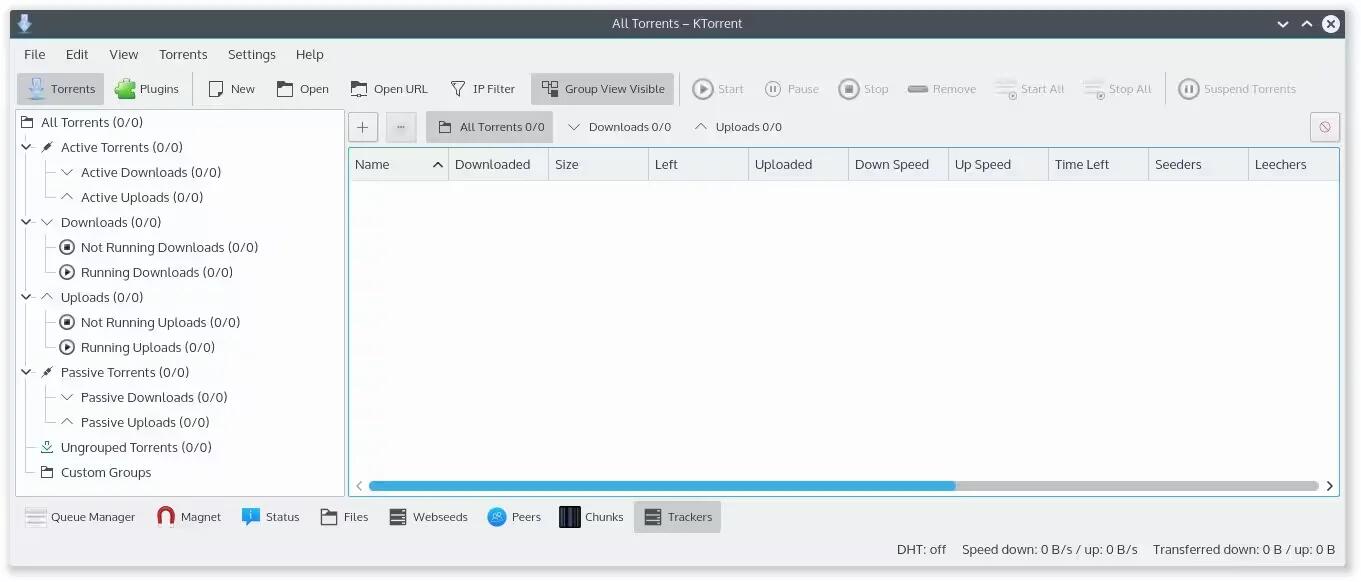This screenshot has height=582, width=1361.
Task: Select Not Running Uploads (0/0)
Action: pos(161,322)
